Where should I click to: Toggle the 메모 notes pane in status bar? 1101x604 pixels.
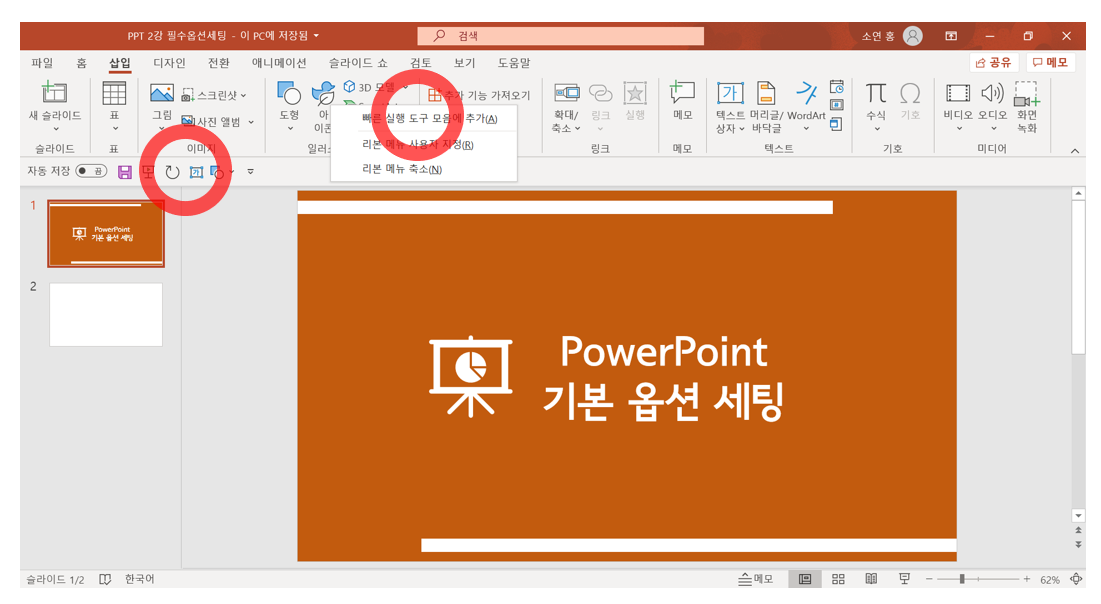(x=756, y=579)
